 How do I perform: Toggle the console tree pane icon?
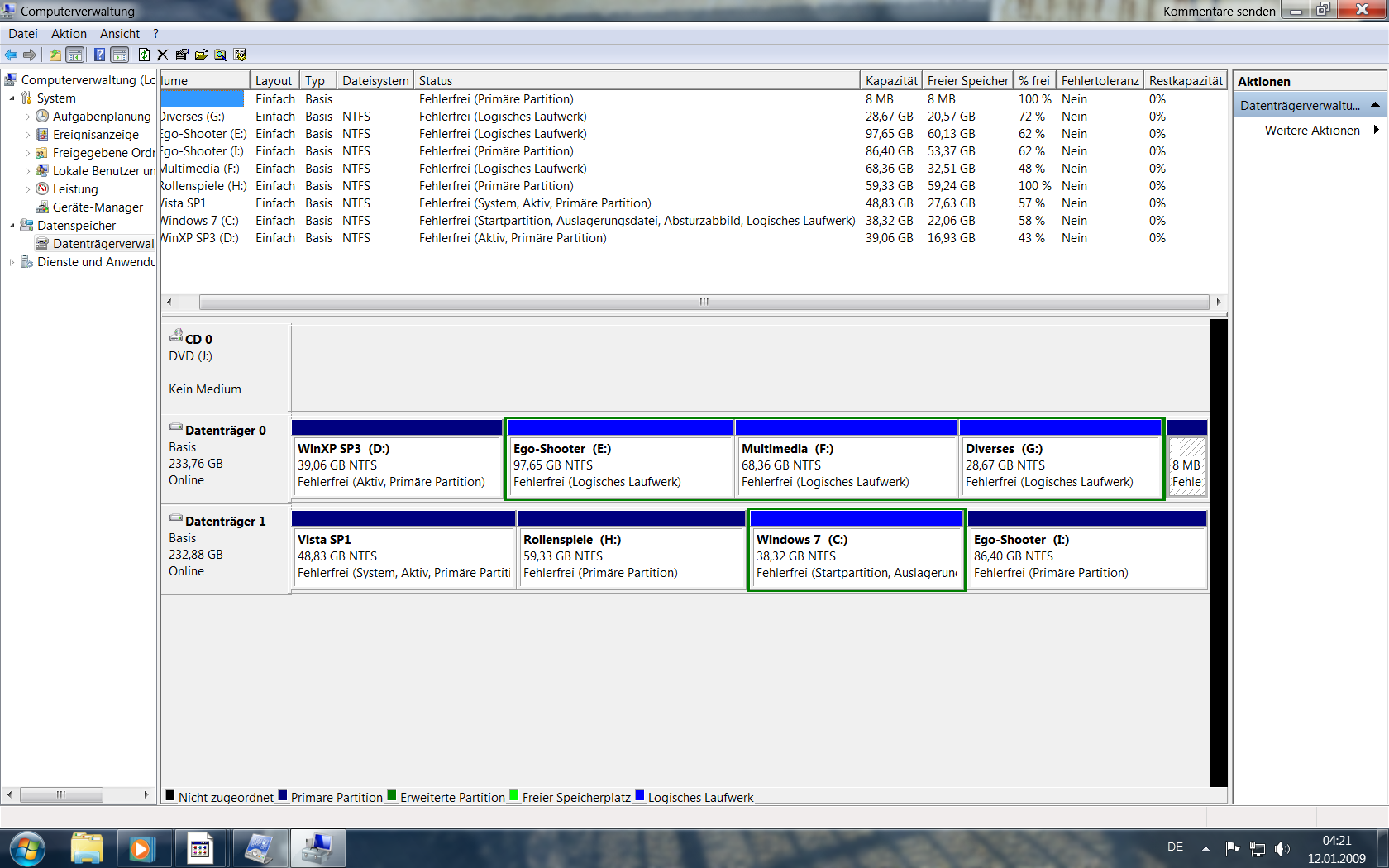[75, 55]
